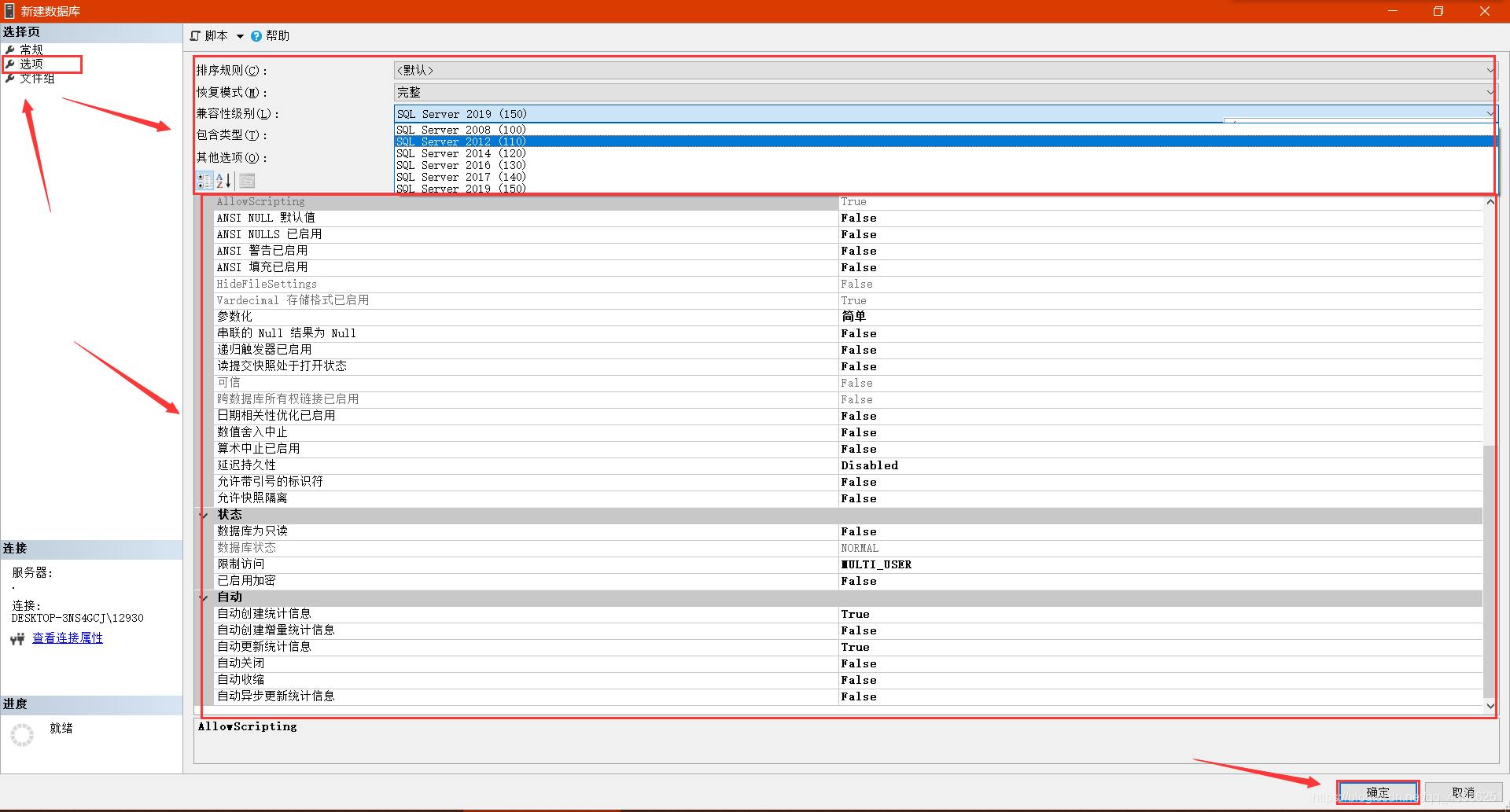Image resolution: width=1510 pixels, height=812 pixels.
Task: Select the 选项 page
Action: [x=31, y=64]
